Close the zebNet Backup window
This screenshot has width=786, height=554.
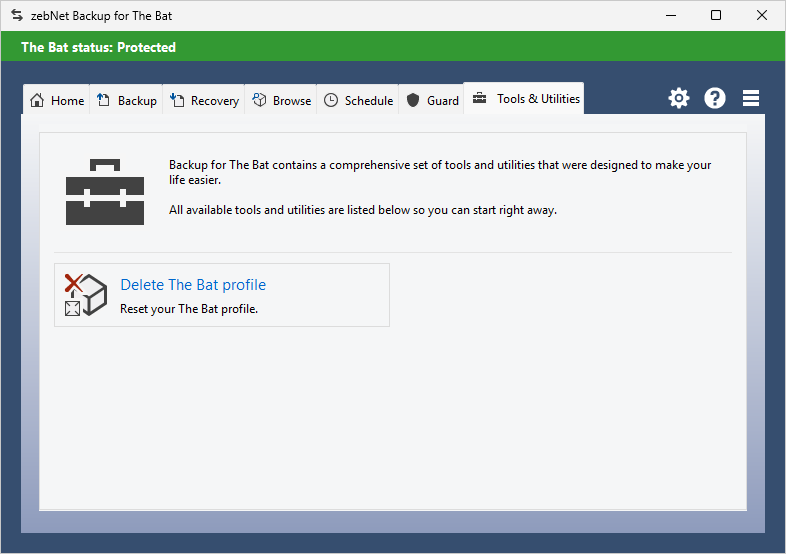pyautogui.click(x=762, y=16)
